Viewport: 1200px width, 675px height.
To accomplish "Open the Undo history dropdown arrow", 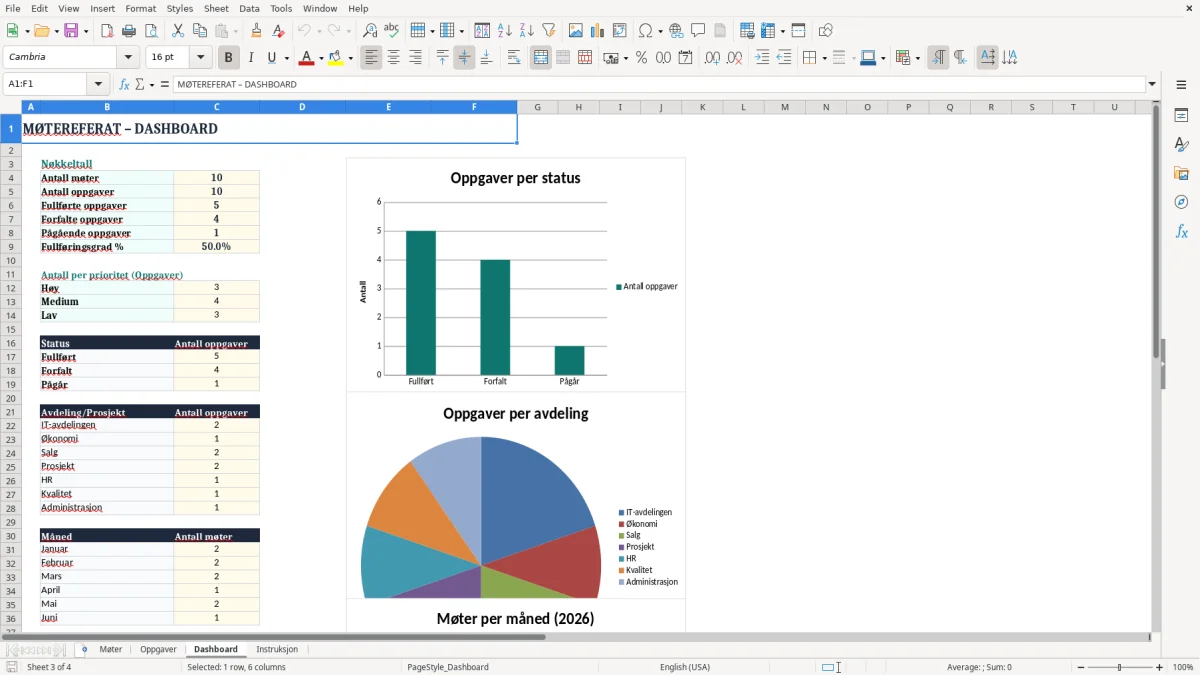I will click(x=318, y=31).
